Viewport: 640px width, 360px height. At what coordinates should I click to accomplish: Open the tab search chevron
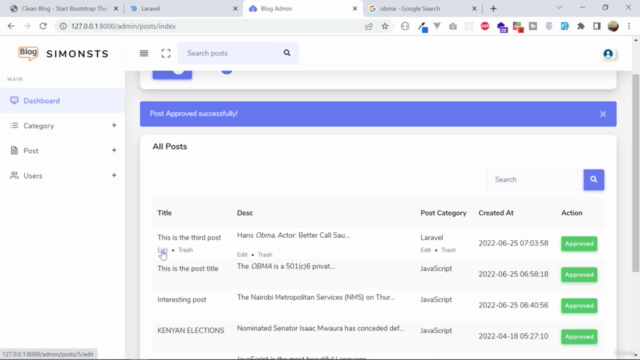pos(560,8)
